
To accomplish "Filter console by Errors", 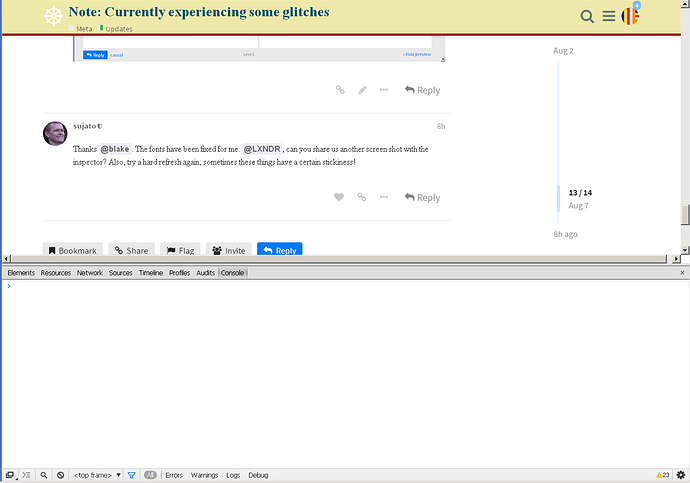I will (x=174, y=475).
